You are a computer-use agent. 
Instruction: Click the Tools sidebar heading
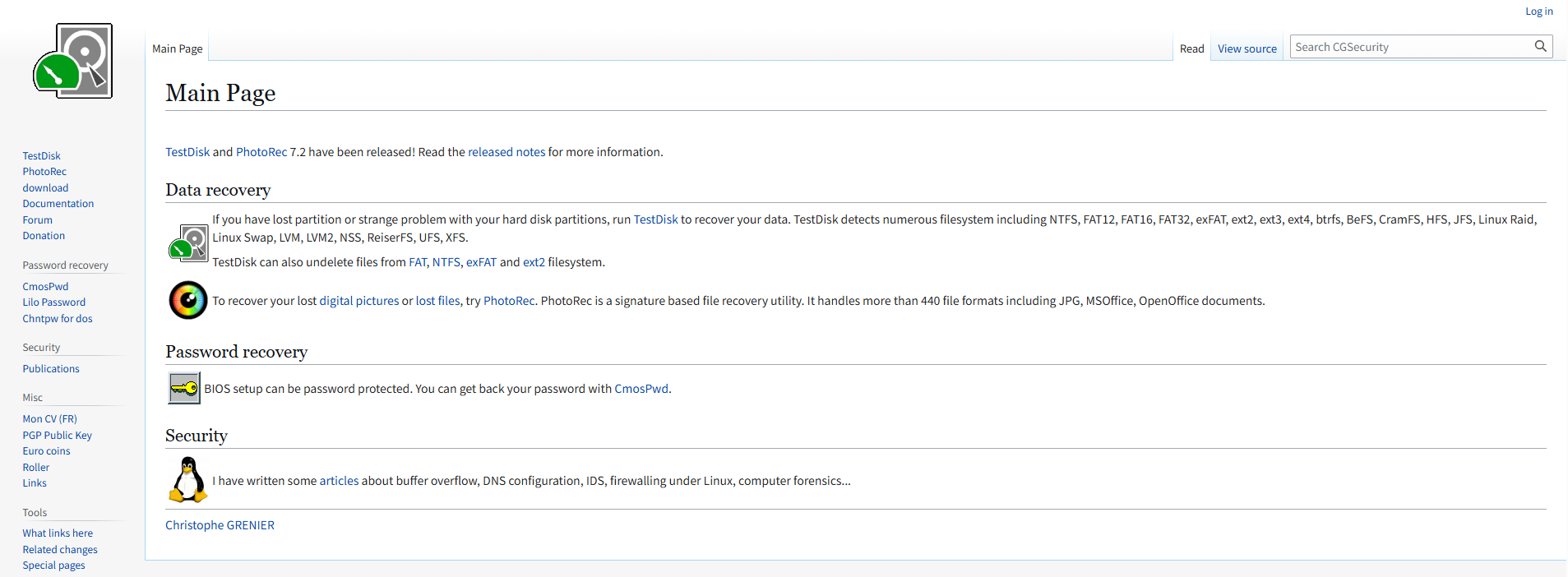click(x=35, y=513)
